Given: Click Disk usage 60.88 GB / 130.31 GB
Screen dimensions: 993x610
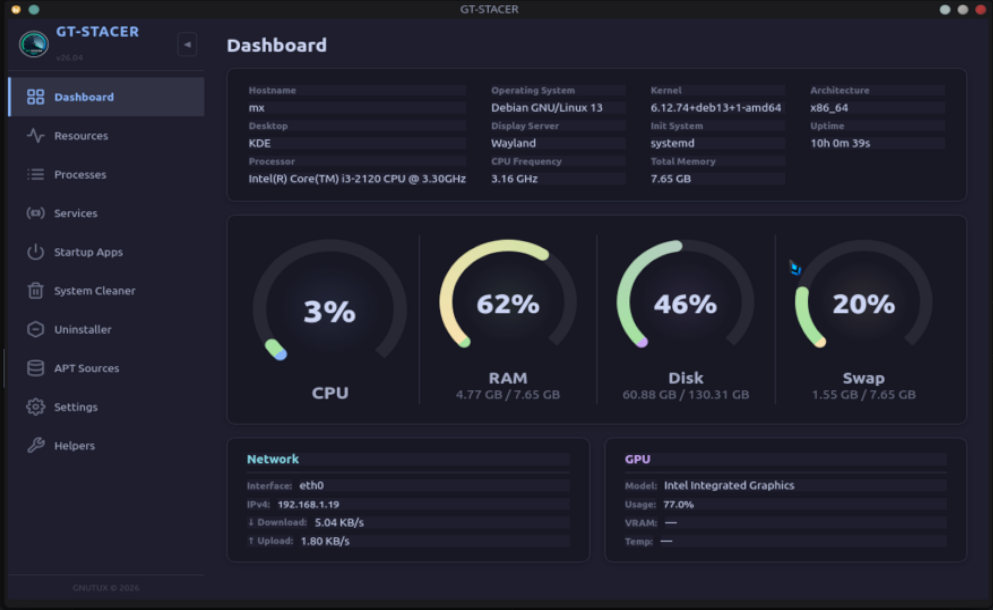Looking at the screenshot, I should (x=685, y=395).
